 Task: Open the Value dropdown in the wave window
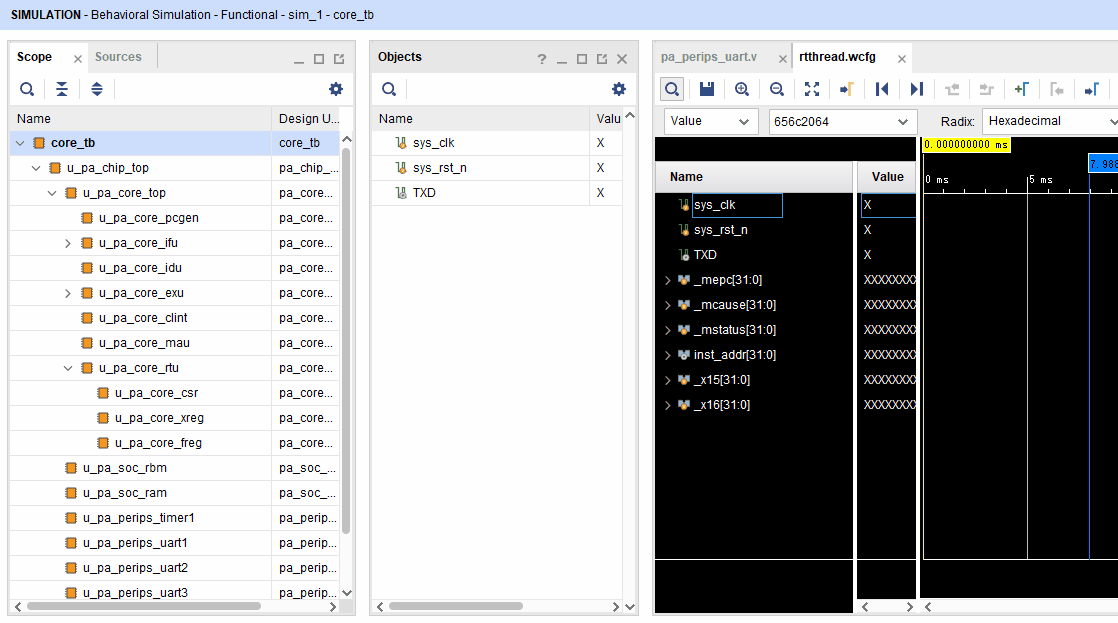click(710, 121)
